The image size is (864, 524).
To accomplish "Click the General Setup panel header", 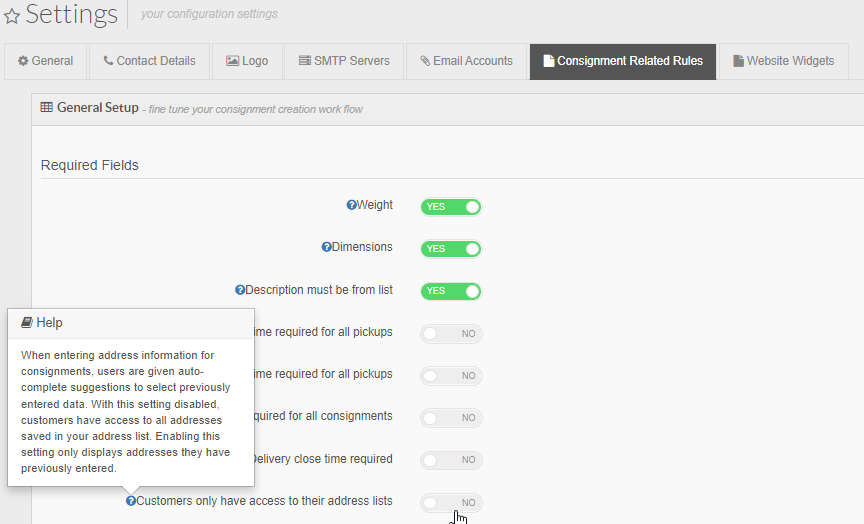I will (x=447, y=109).
